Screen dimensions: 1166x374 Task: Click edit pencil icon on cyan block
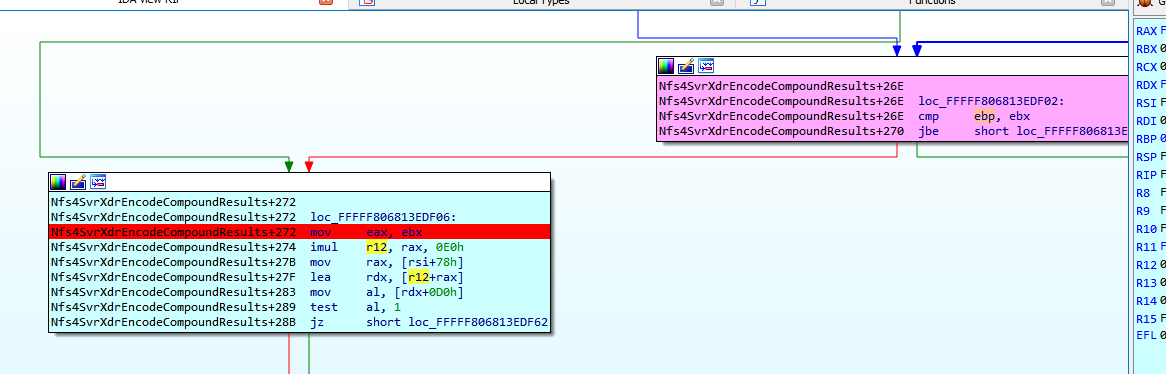78,181
